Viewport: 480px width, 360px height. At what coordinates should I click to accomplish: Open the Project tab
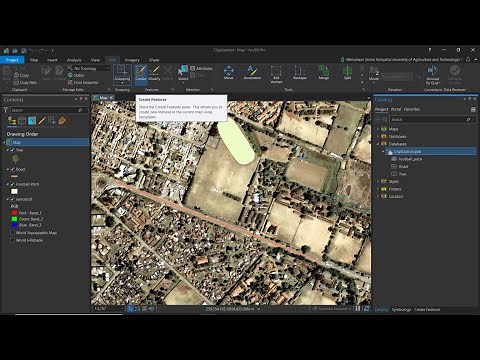pos(12,60)
